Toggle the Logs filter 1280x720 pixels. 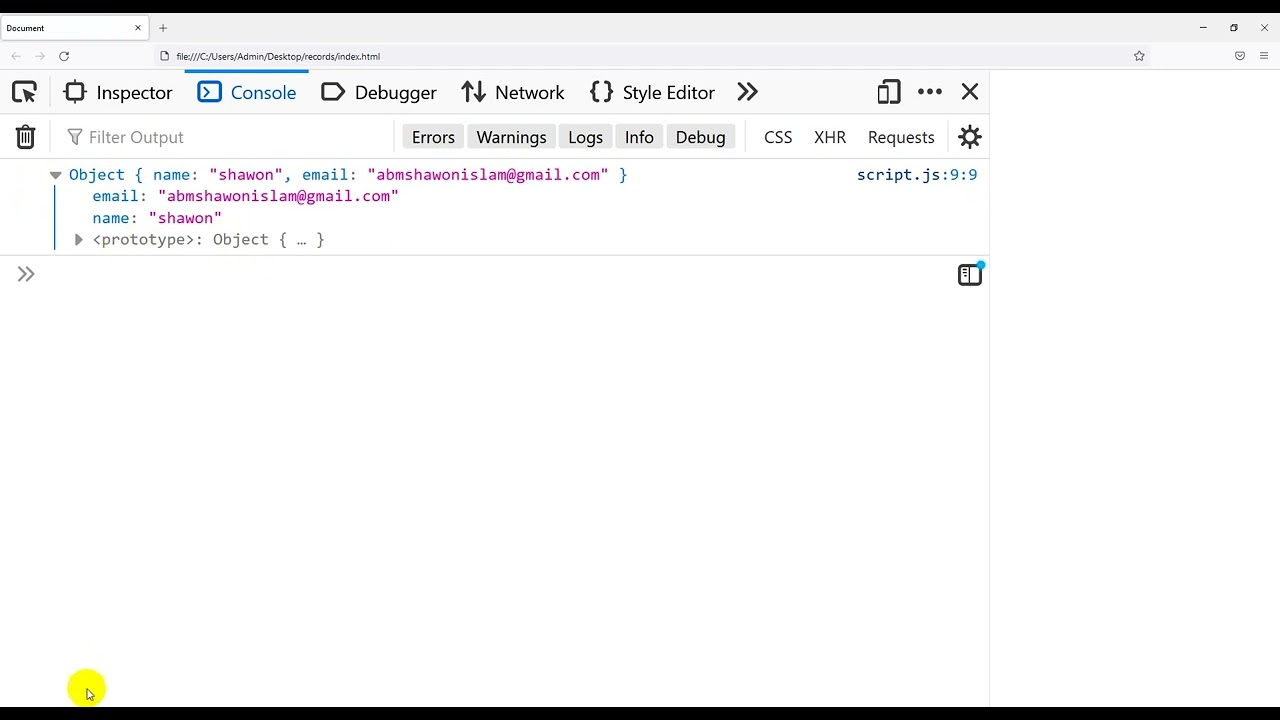click(x=585, y=137)
